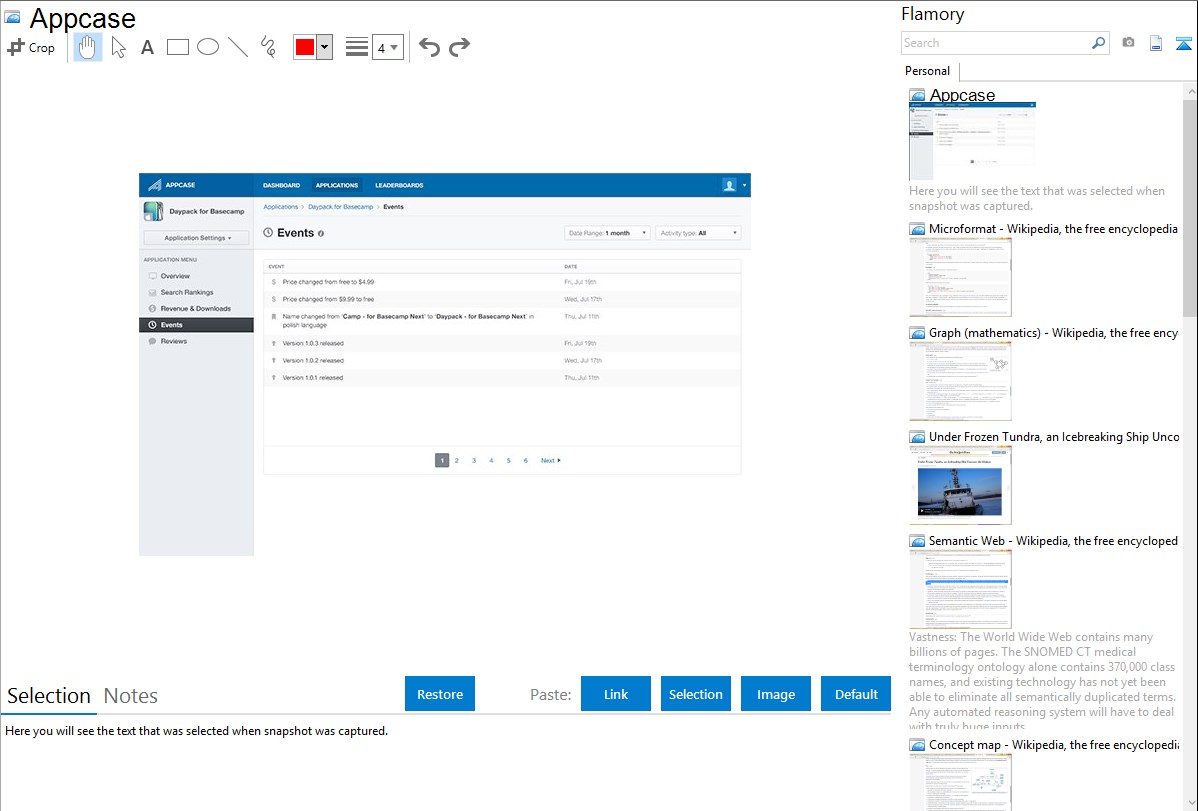
Task: Pick the rectangle drawing tool
Action: coord(178,47)
